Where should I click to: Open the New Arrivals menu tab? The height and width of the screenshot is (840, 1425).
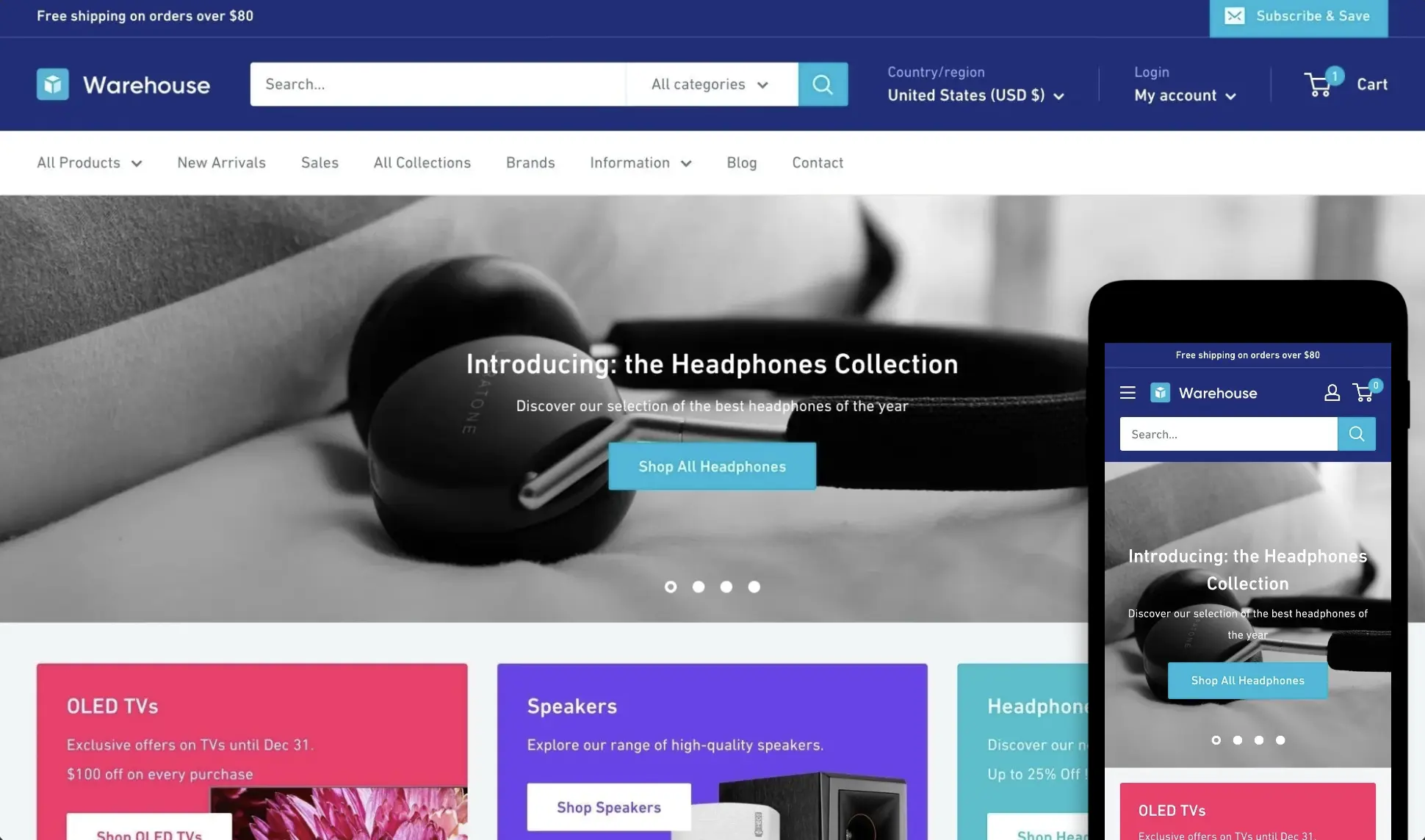[x=221, y=162]
